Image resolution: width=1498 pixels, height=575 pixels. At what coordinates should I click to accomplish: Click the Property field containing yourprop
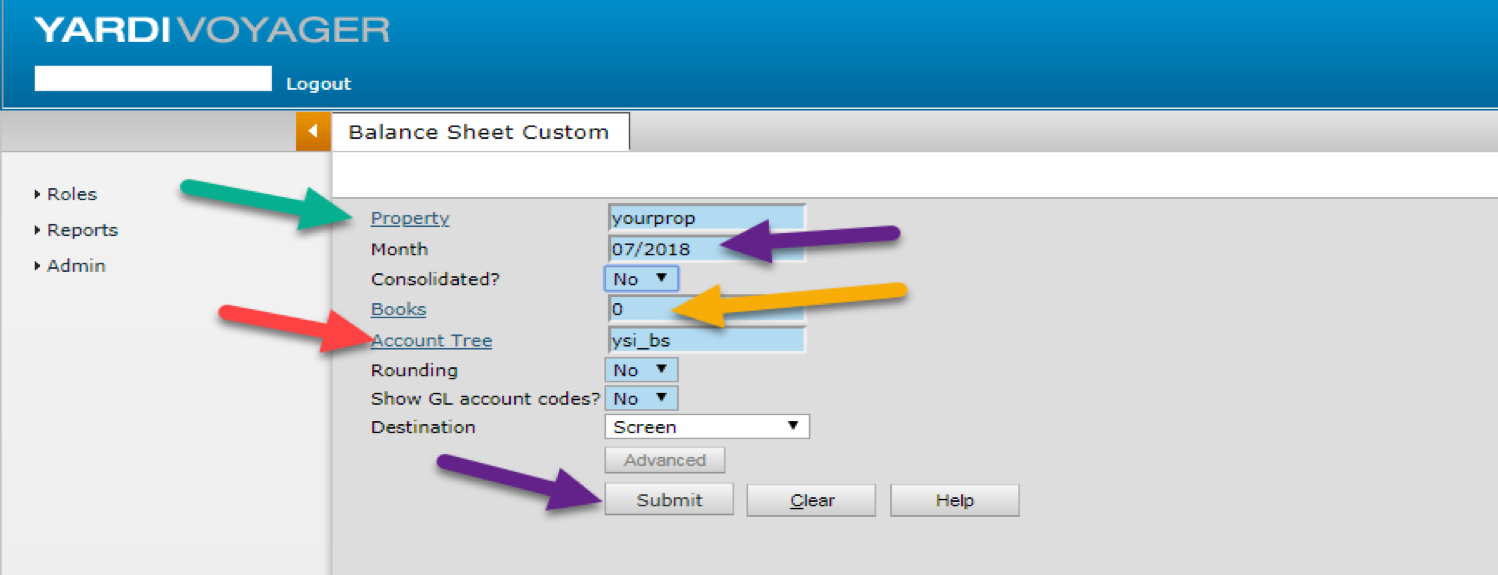tap(705, 218)
